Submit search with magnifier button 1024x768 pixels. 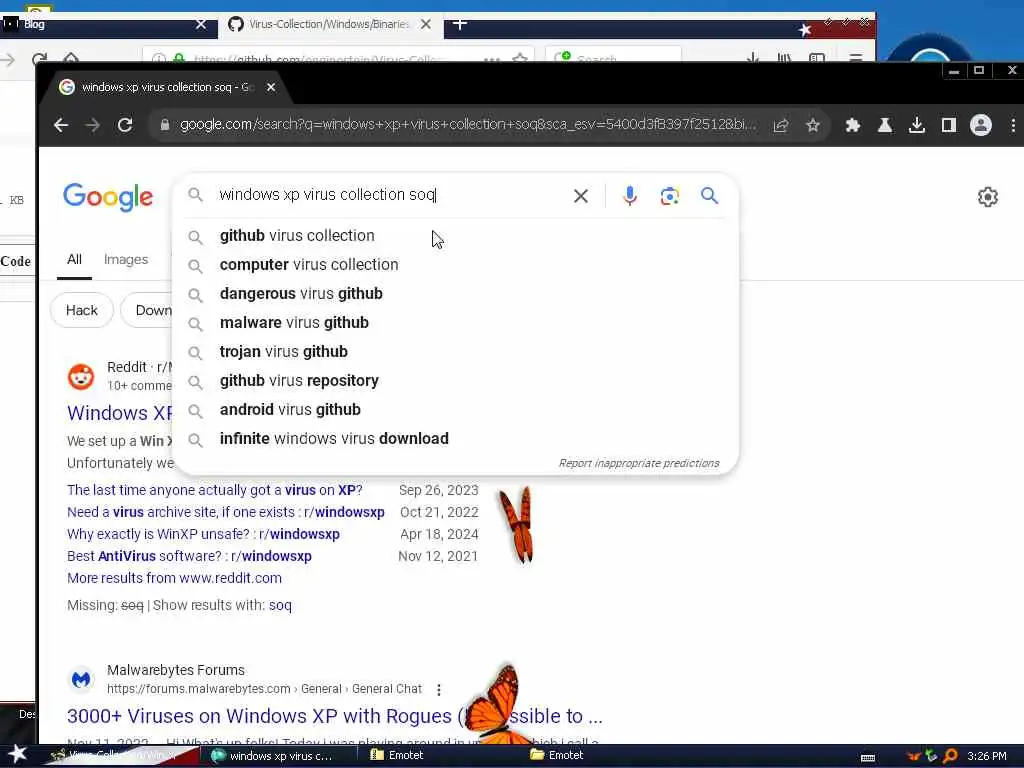coord(709,195)
